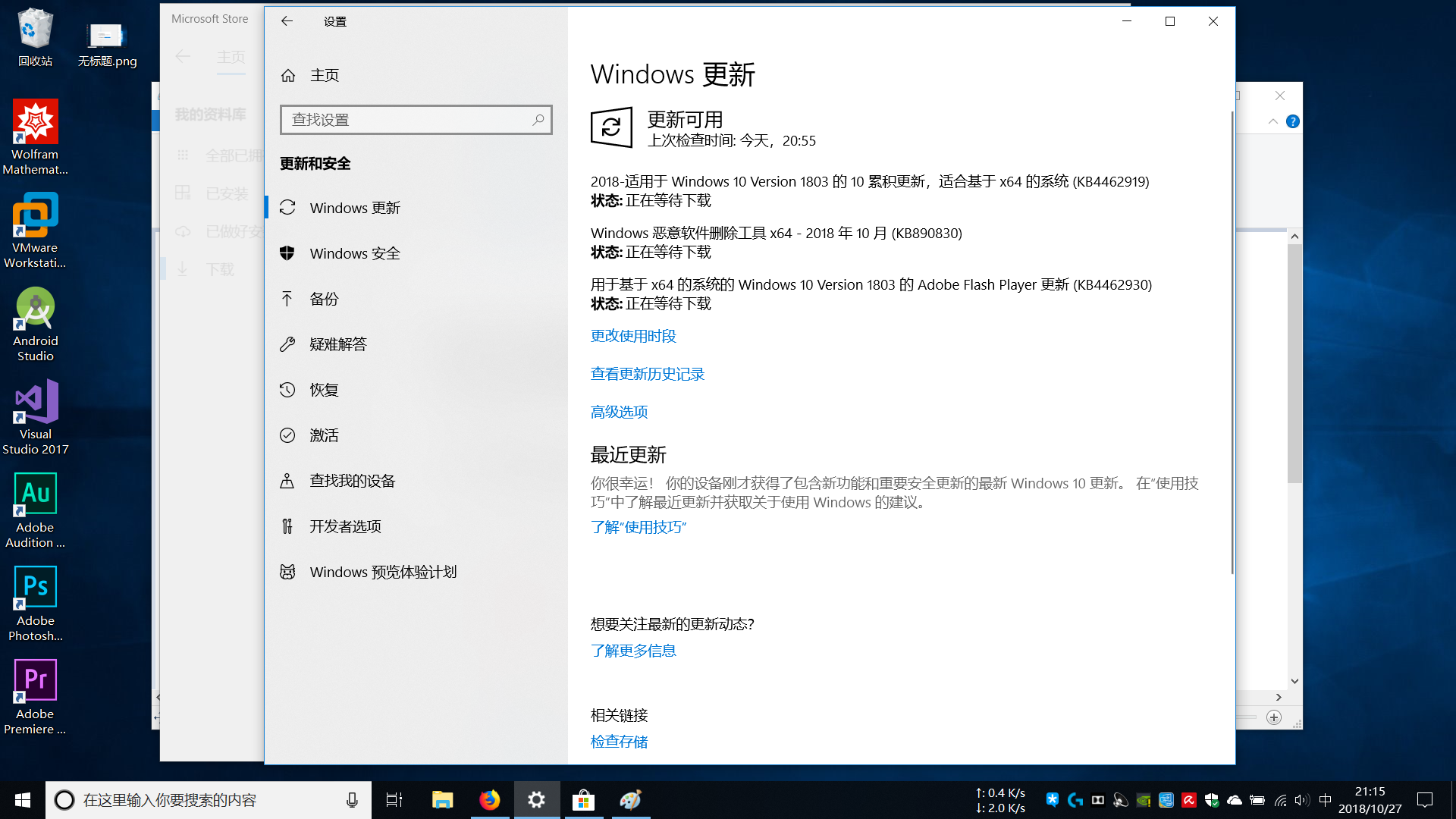Click the Settings page vertical scrollbar

(x=1232, y=341)
